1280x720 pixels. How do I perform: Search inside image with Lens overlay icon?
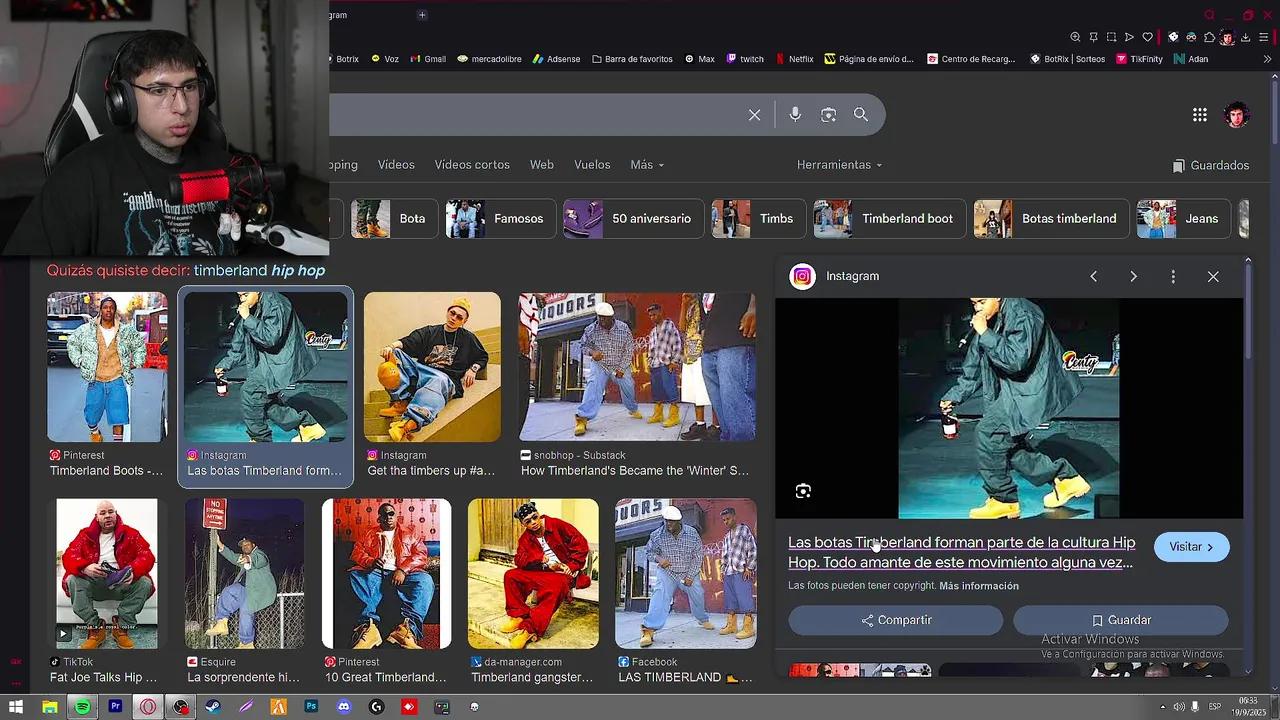click(803, 491)
